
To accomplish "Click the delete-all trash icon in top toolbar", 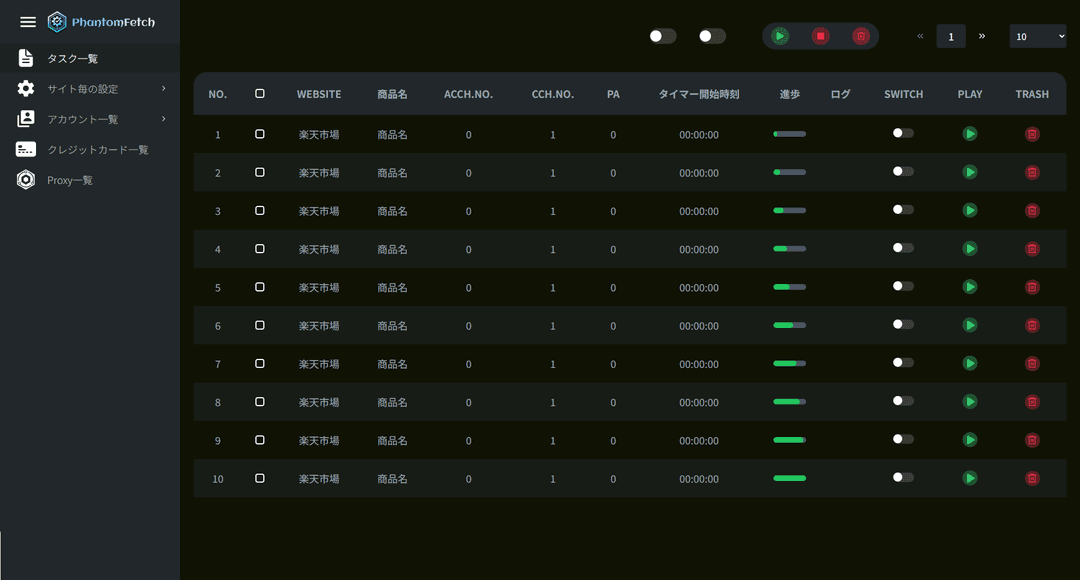I will click(x=860, y=36).
